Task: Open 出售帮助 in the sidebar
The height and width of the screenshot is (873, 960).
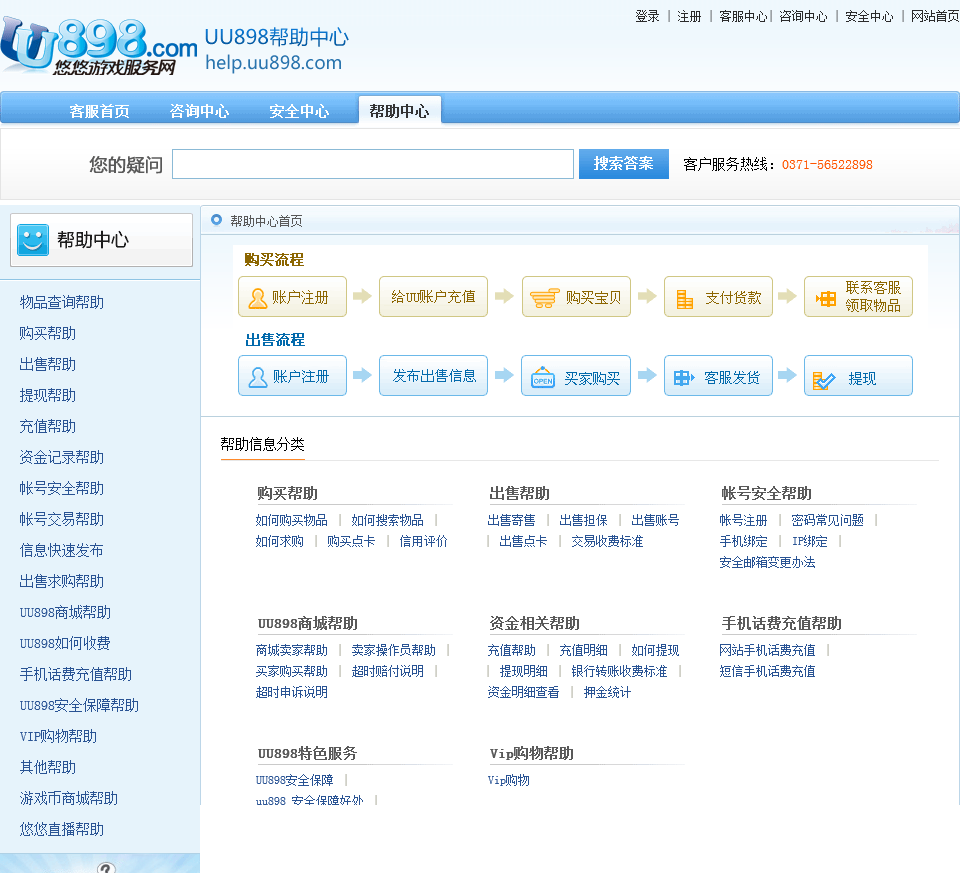Action: (48, 364)
